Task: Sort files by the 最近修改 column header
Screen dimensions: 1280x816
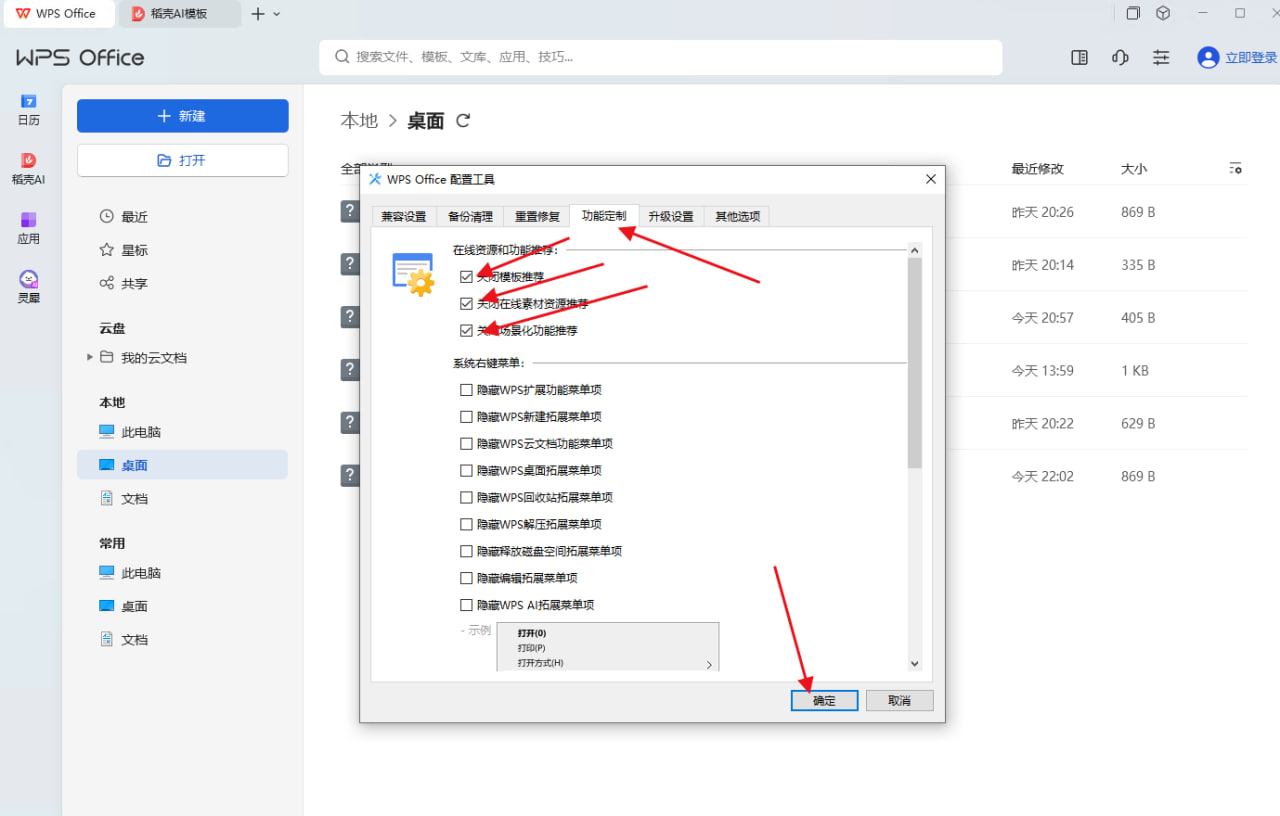Action: click(1038, 169)
